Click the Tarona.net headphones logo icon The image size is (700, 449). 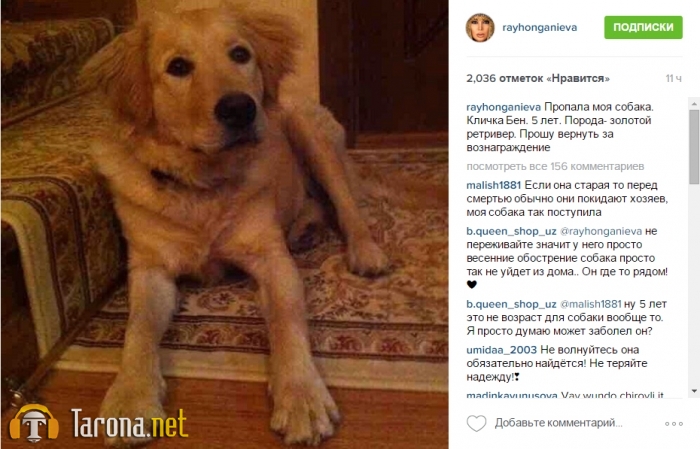(x=34, y=423)
